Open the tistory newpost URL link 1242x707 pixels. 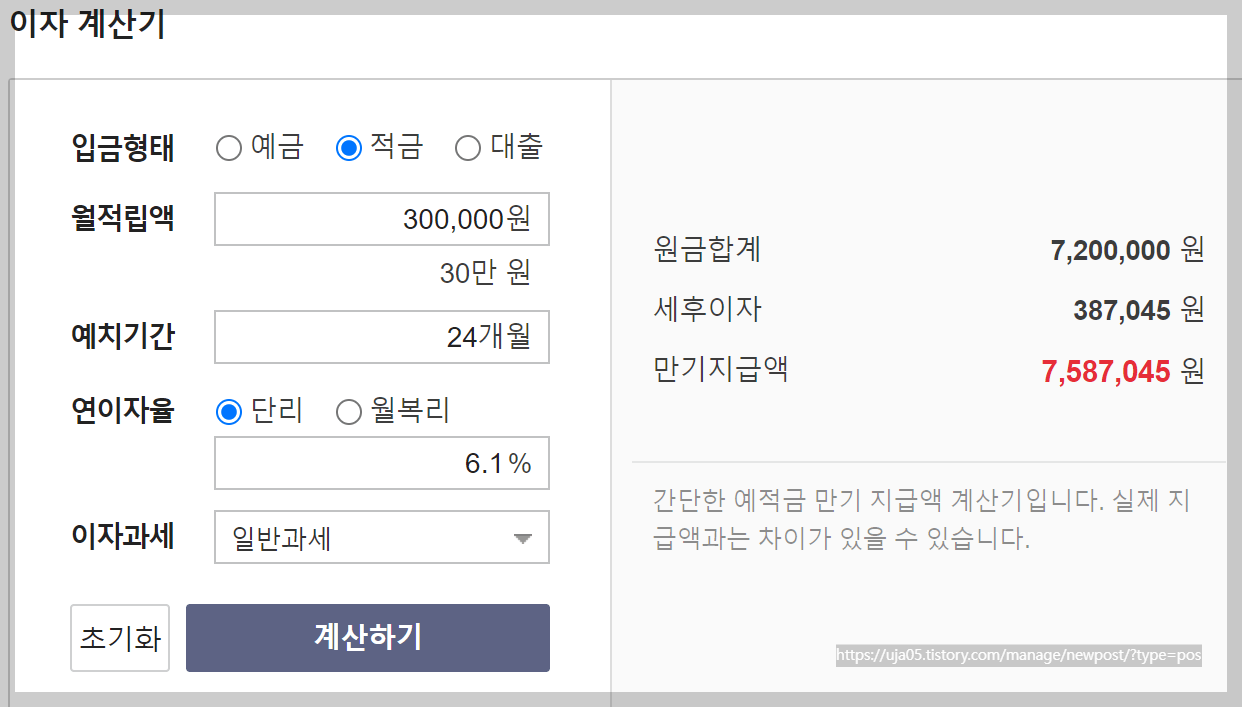click(1019, 655)
